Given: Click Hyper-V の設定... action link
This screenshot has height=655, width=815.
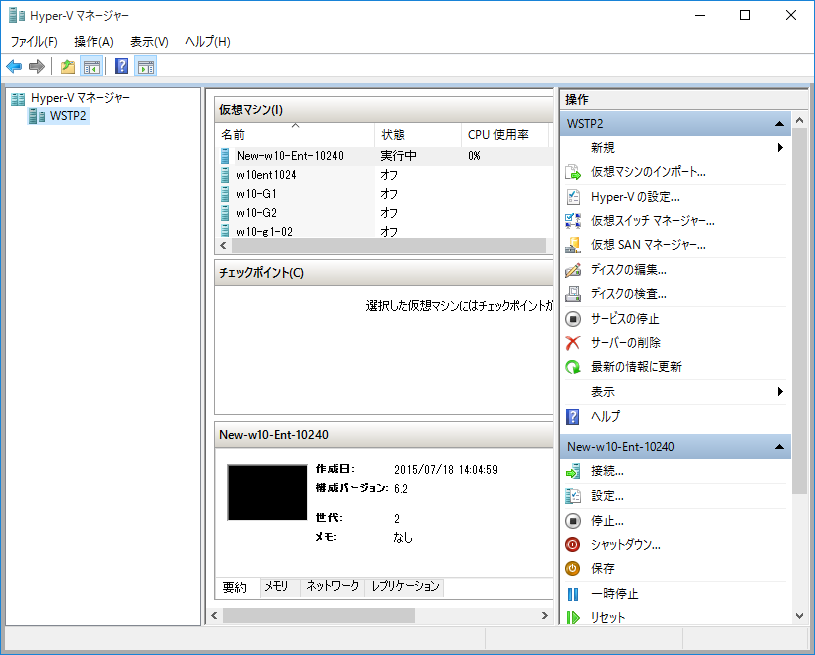Looking at the screenshot, I should (635, 196).
